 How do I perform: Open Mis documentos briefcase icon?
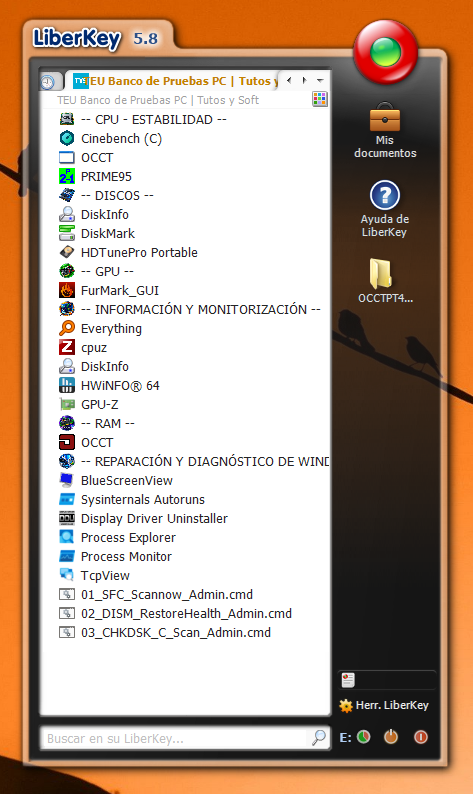(x=385, y=117)
